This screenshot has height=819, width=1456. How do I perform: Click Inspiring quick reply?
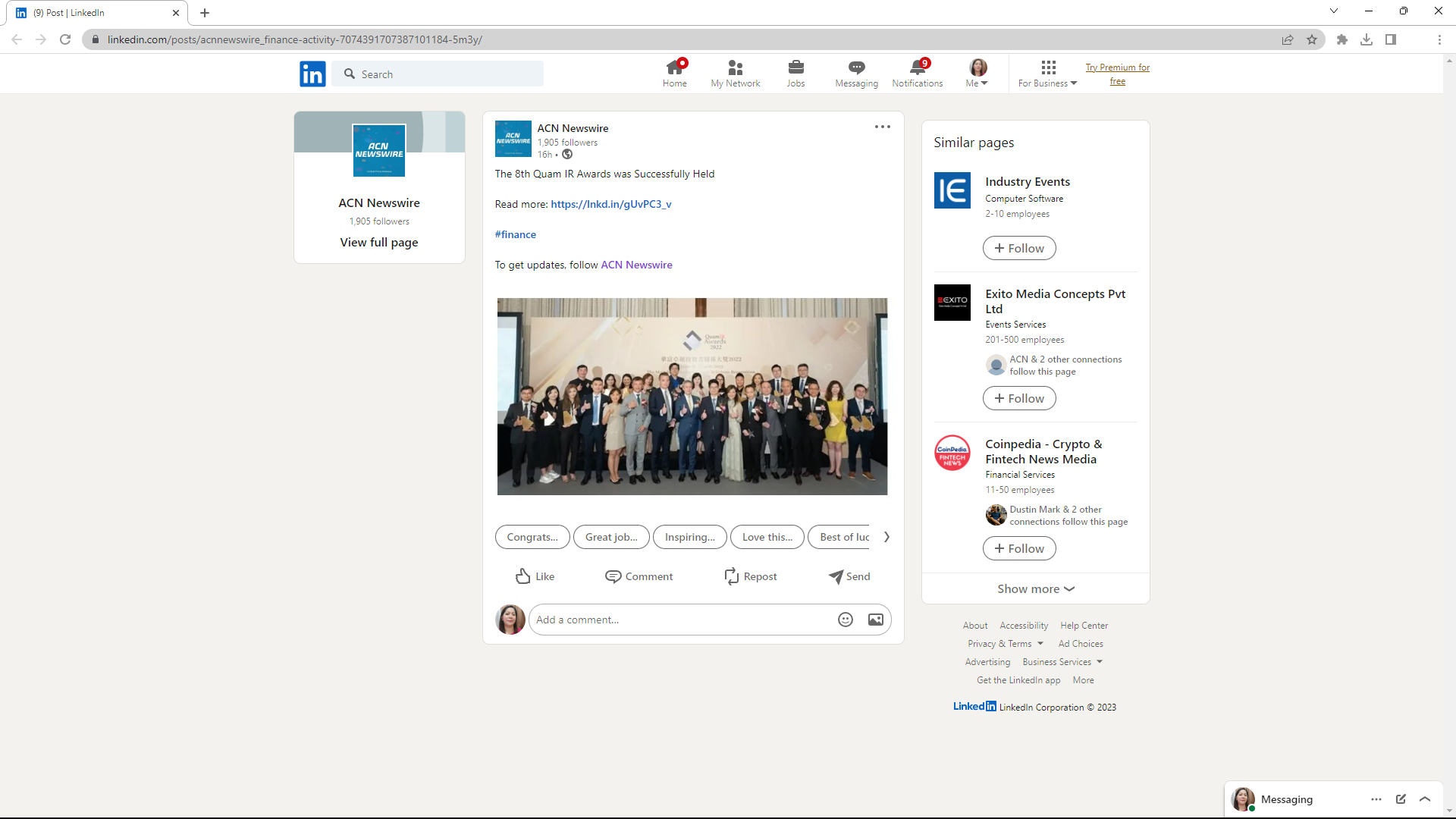690,537
